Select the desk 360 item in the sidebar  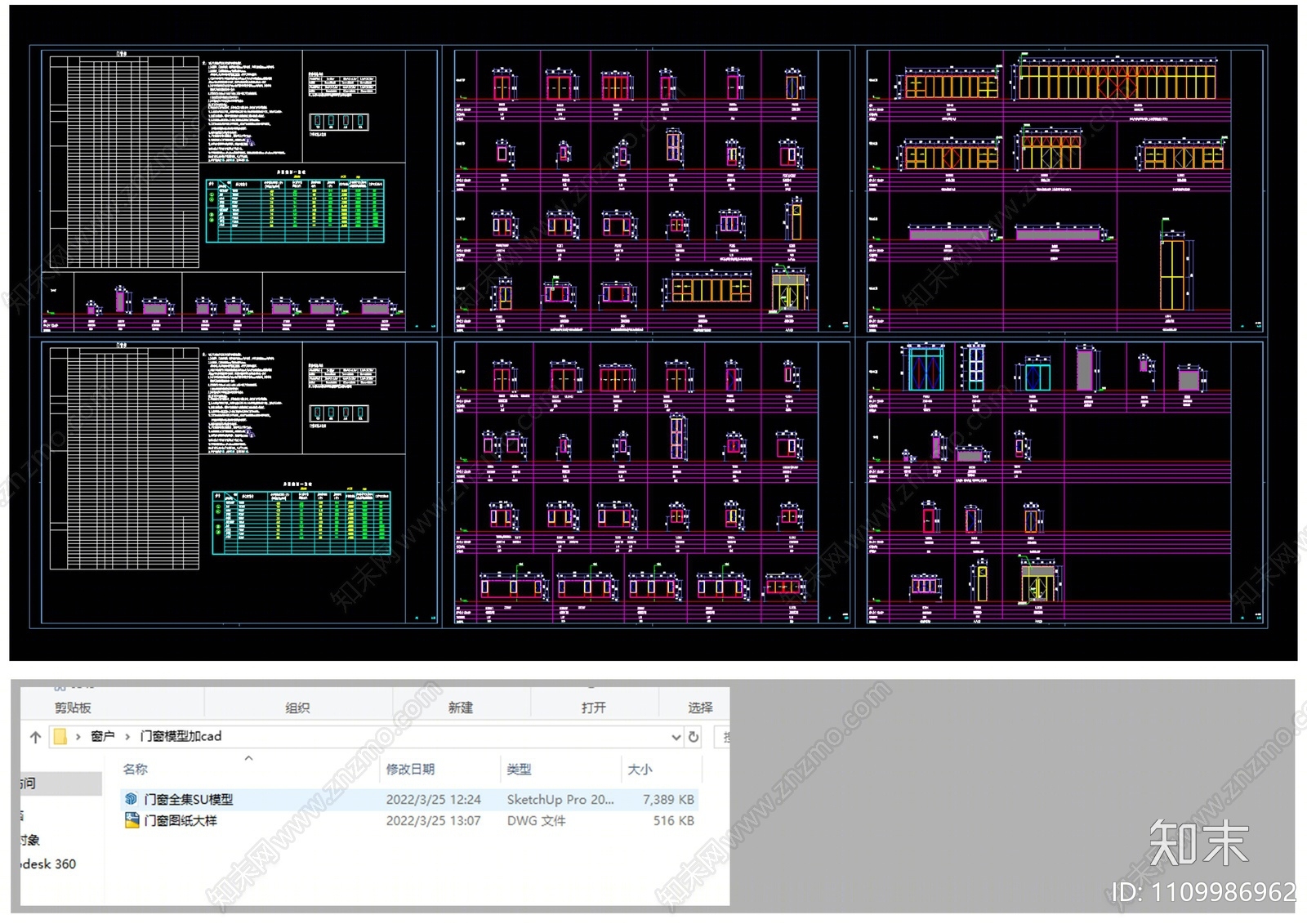pos(49,864)
